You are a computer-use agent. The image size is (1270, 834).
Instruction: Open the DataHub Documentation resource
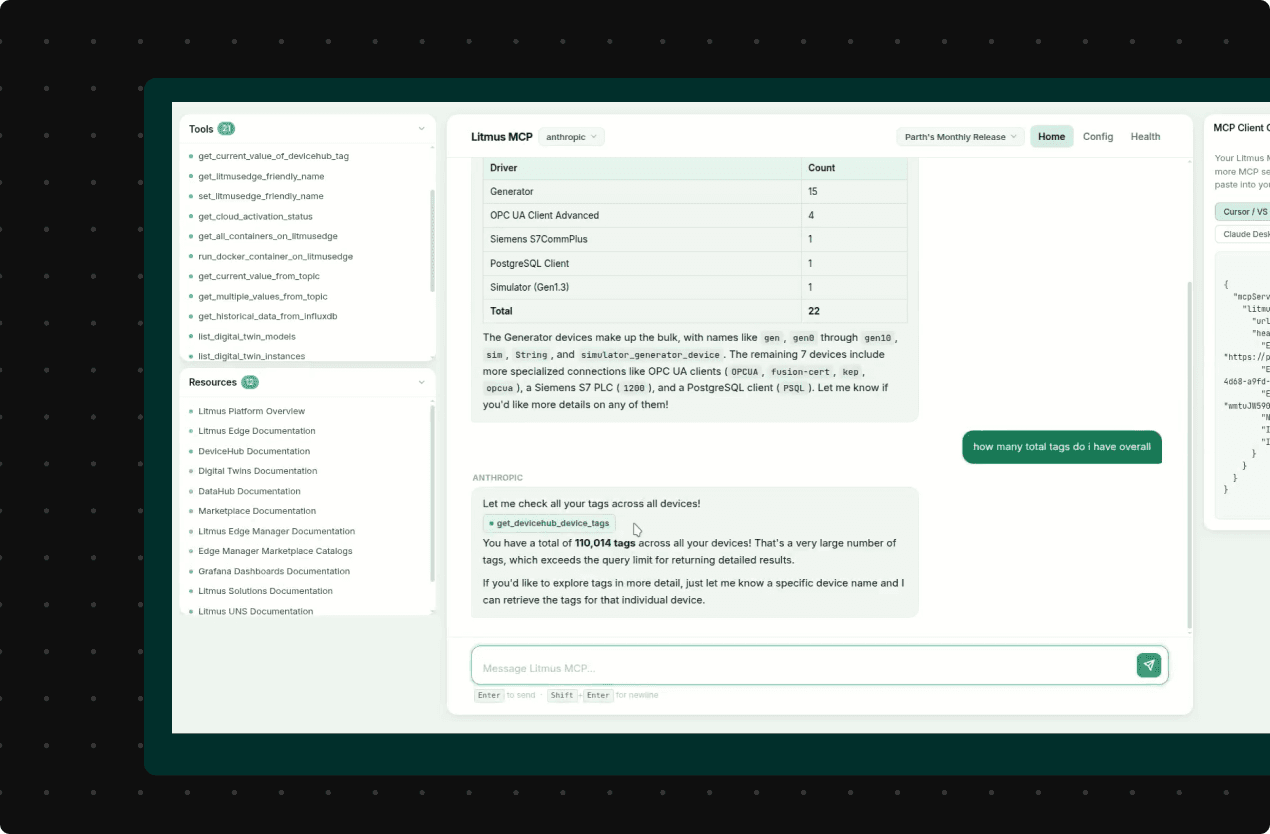tap(251, 491)
